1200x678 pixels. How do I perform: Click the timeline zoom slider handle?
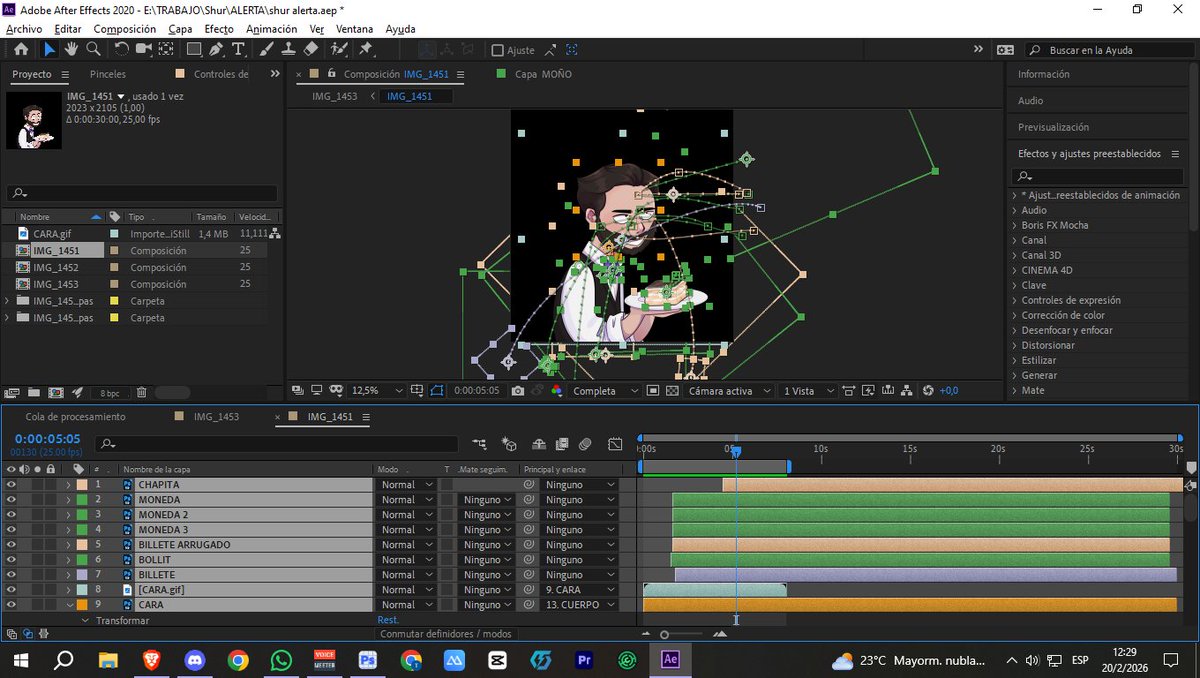[x=664, y=634]
